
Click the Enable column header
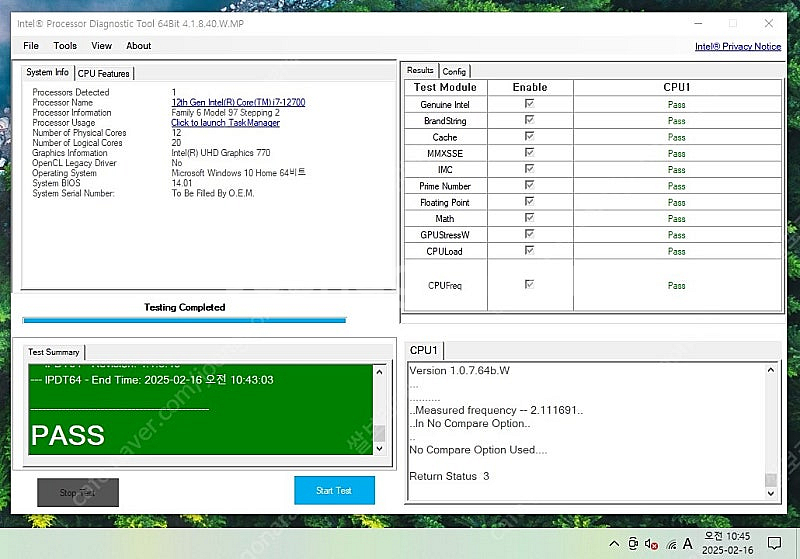click(530, 87)
